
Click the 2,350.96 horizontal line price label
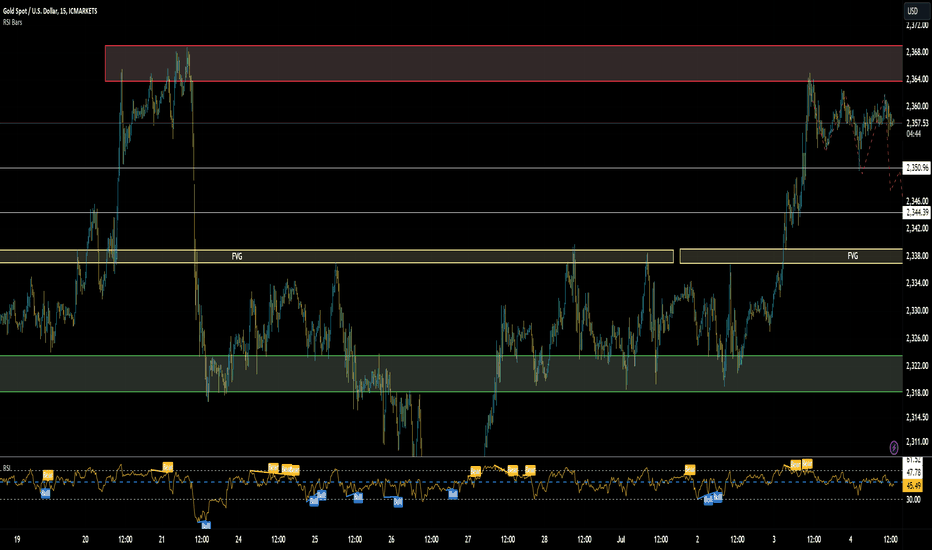click(916, 168)
